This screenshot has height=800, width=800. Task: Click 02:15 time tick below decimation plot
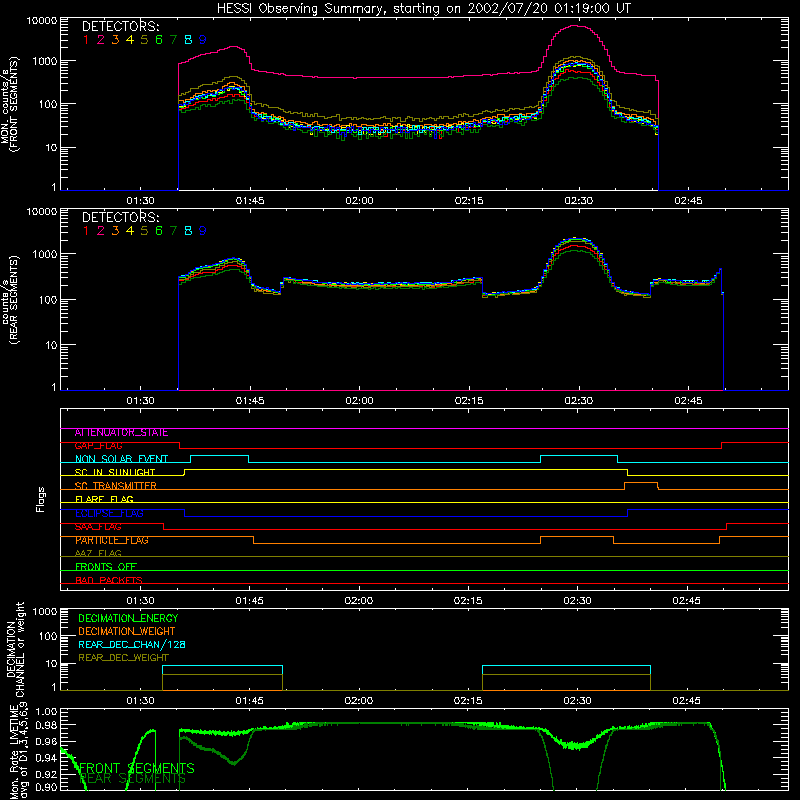pos(468,701)
